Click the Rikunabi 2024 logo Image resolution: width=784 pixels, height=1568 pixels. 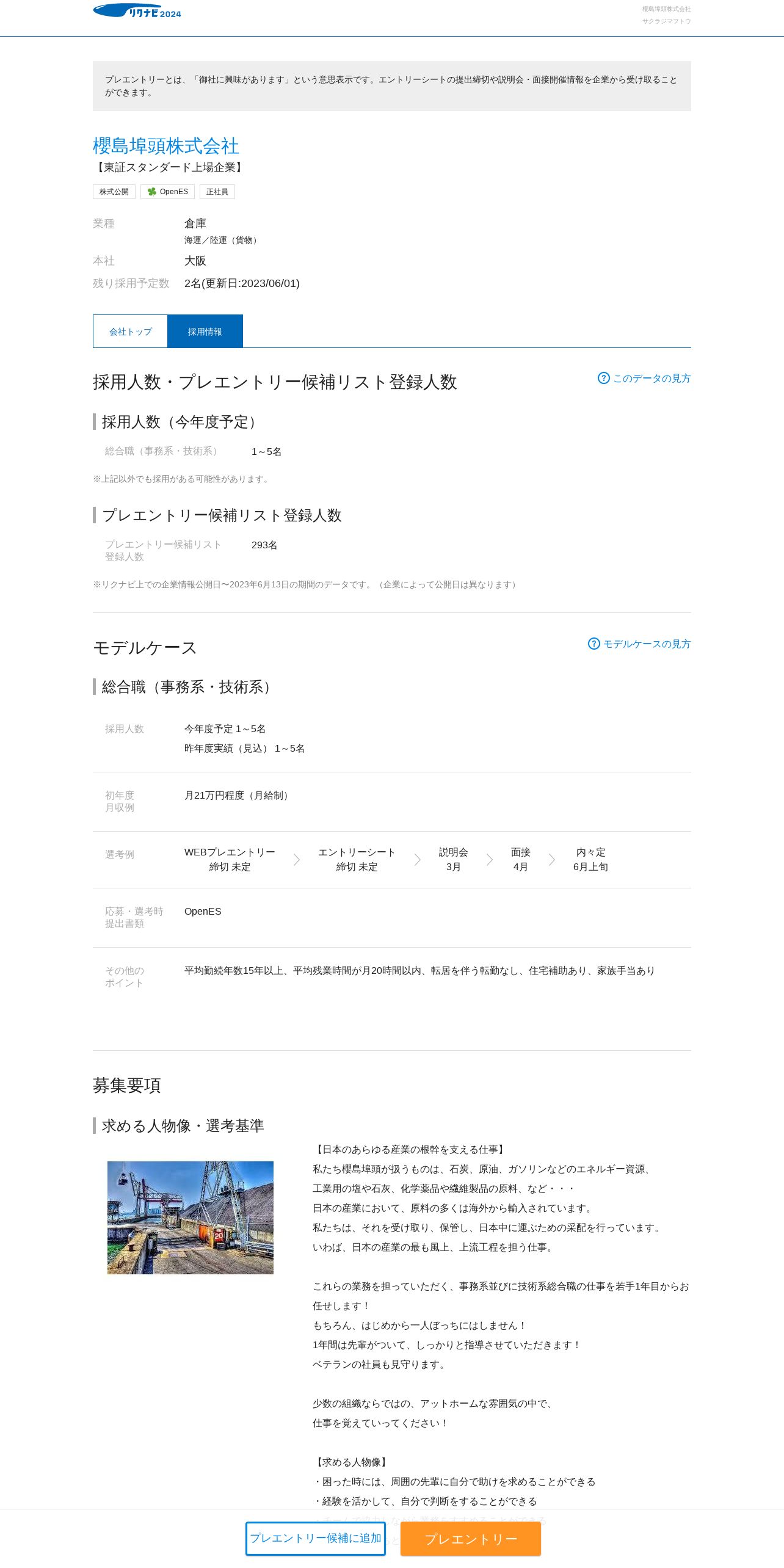[137, 11]
